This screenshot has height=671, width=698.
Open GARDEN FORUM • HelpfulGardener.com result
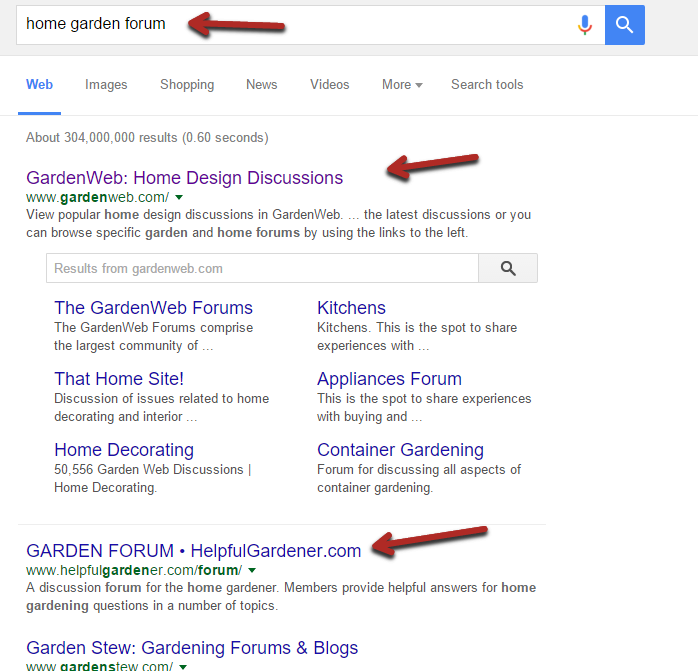(x=193, y=551)
